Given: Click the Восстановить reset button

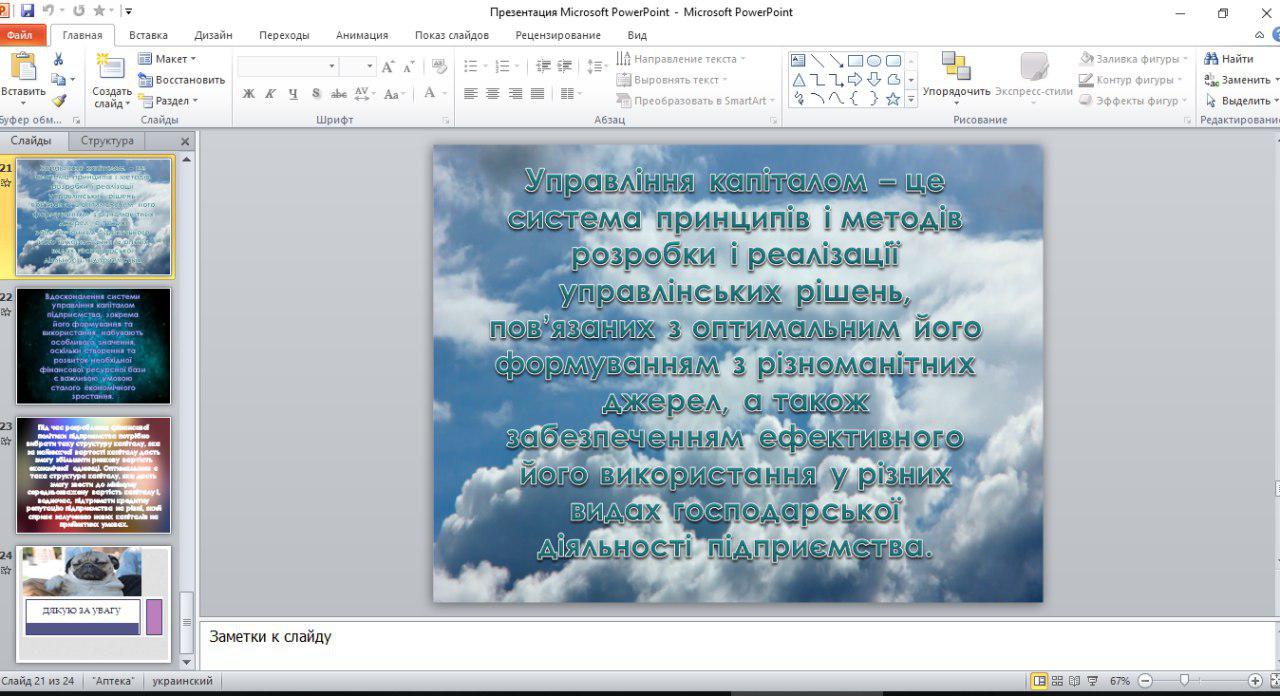Looking at the screenshot, I should [182, 80].
